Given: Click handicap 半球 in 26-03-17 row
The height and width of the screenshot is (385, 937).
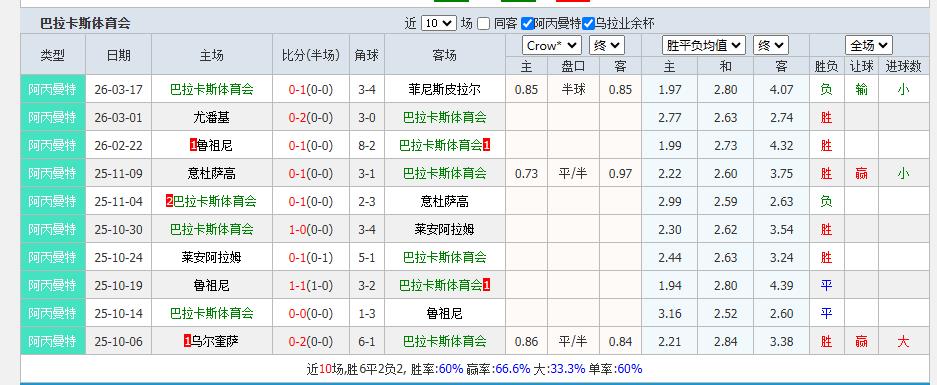Looking at the screenshot, I should point(573,89).
